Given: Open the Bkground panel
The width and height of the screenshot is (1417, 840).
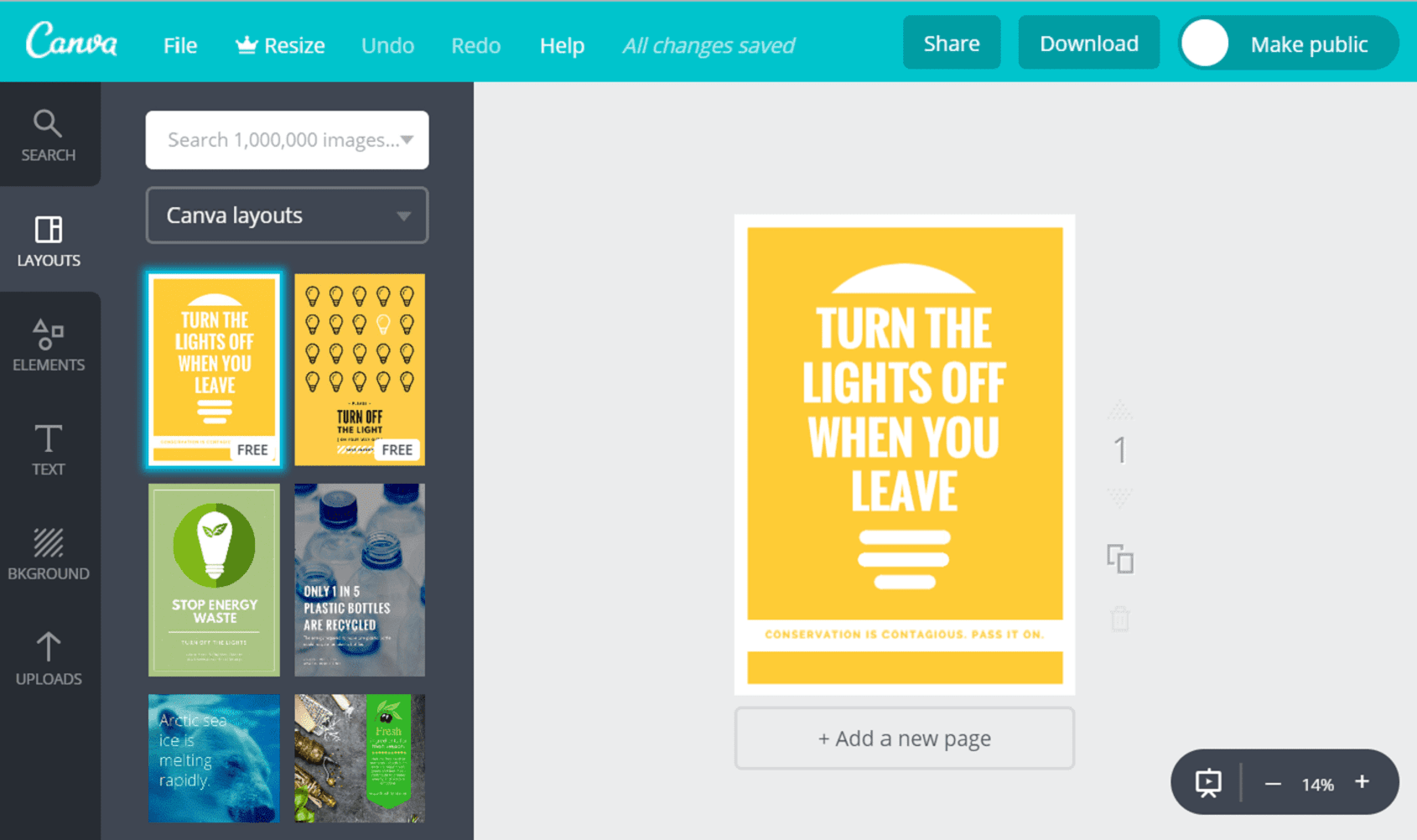Looking at the screenshot, I should [49, 554].
